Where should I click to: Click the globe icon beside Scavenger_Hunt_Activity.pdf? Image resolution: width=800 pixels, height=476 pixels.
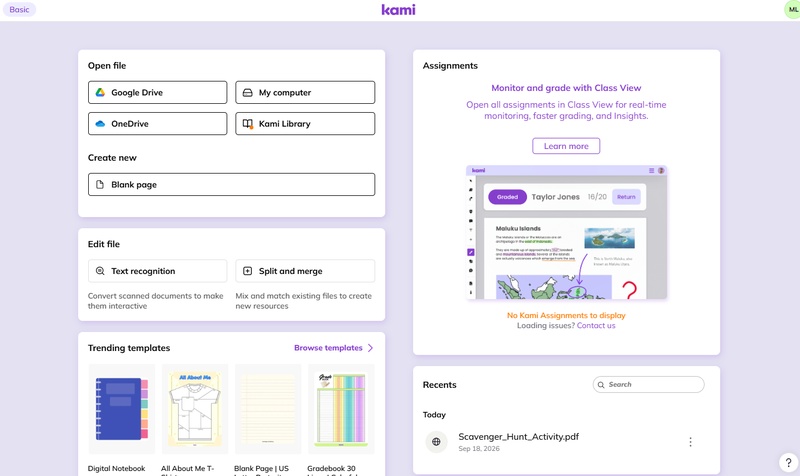tap(436, 442)
